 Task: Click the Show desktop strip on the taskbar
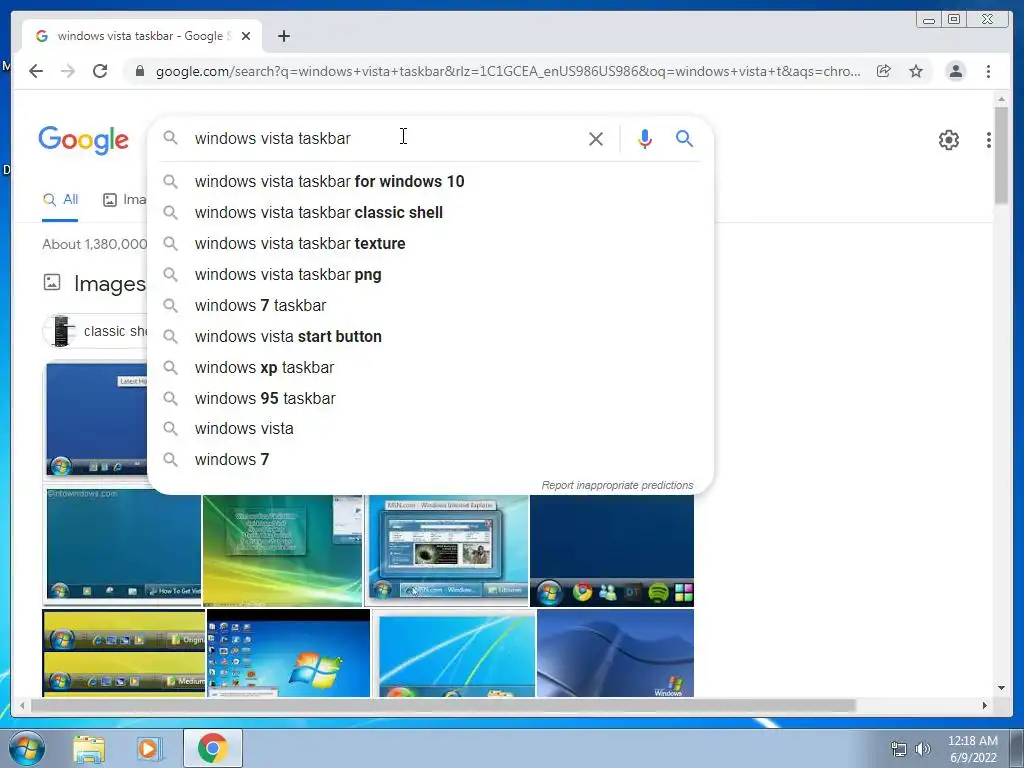1017,749
